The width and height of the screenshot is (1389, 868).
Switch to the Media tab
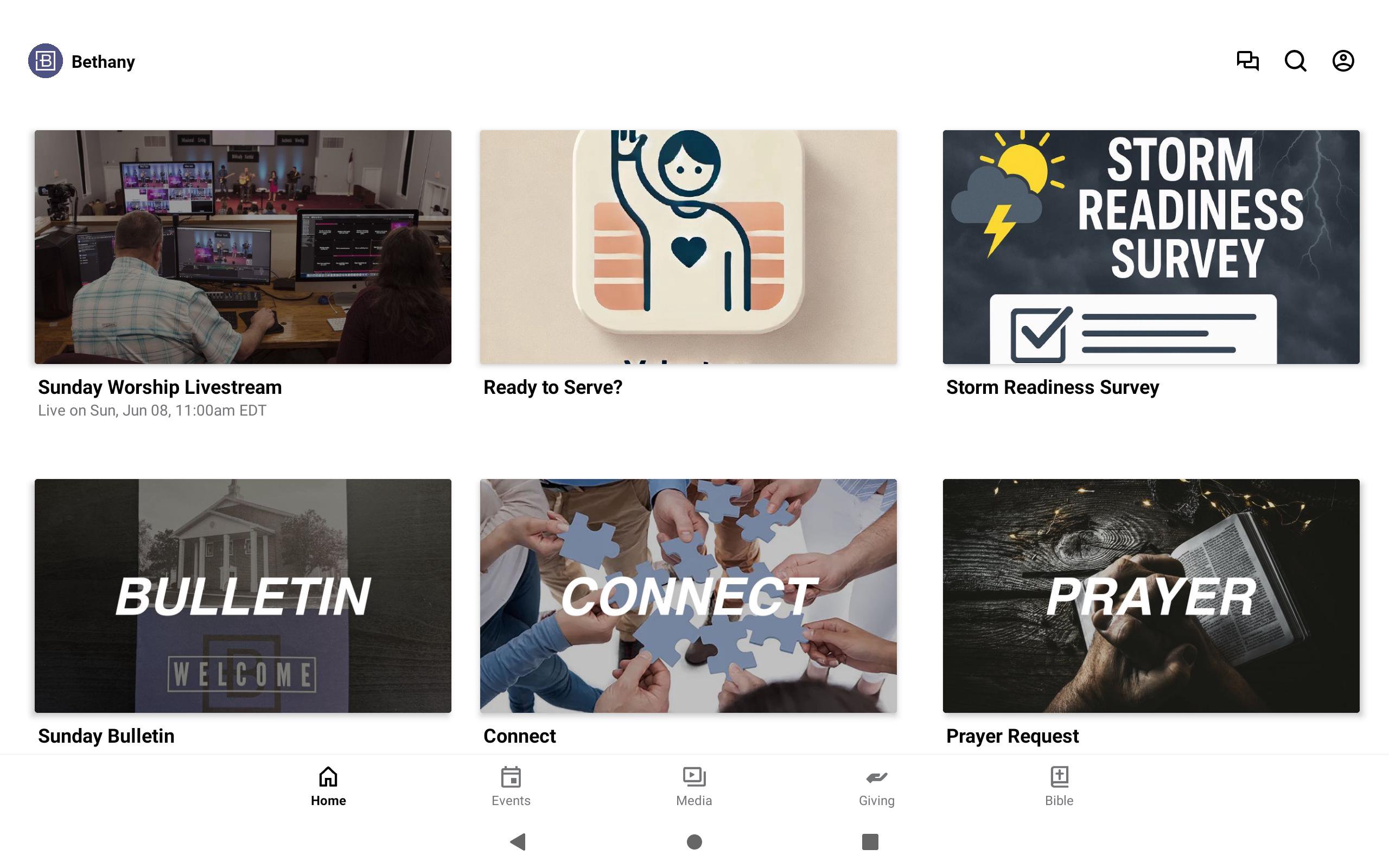click(x=694, y=787)
